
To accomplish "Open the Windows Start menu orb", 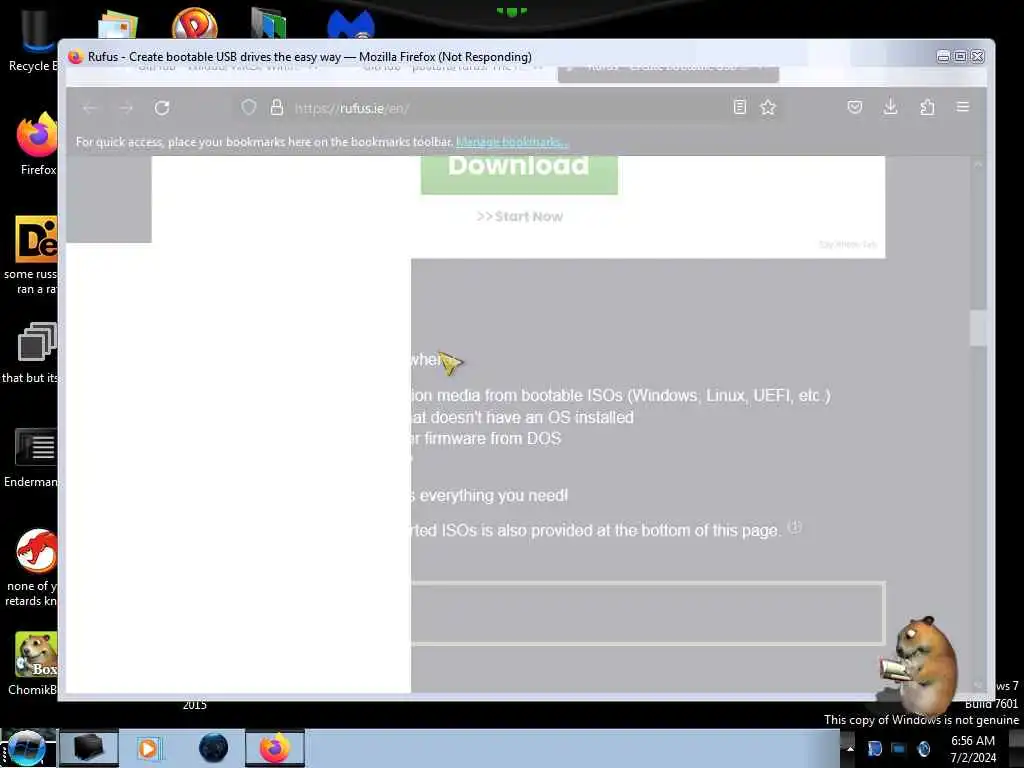I will point(26,748).
